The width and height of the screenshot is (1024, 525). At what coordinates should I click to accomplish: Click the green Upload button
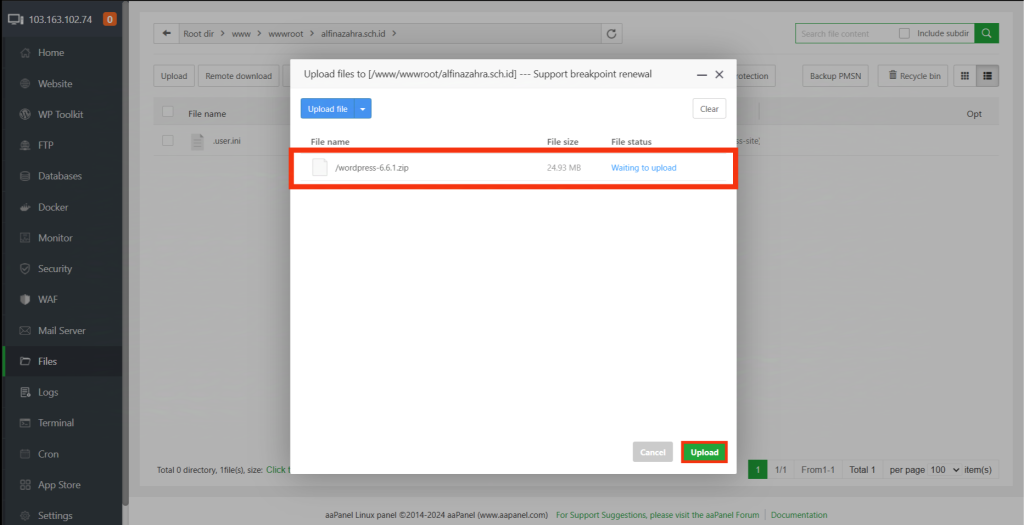pos(704,452)
